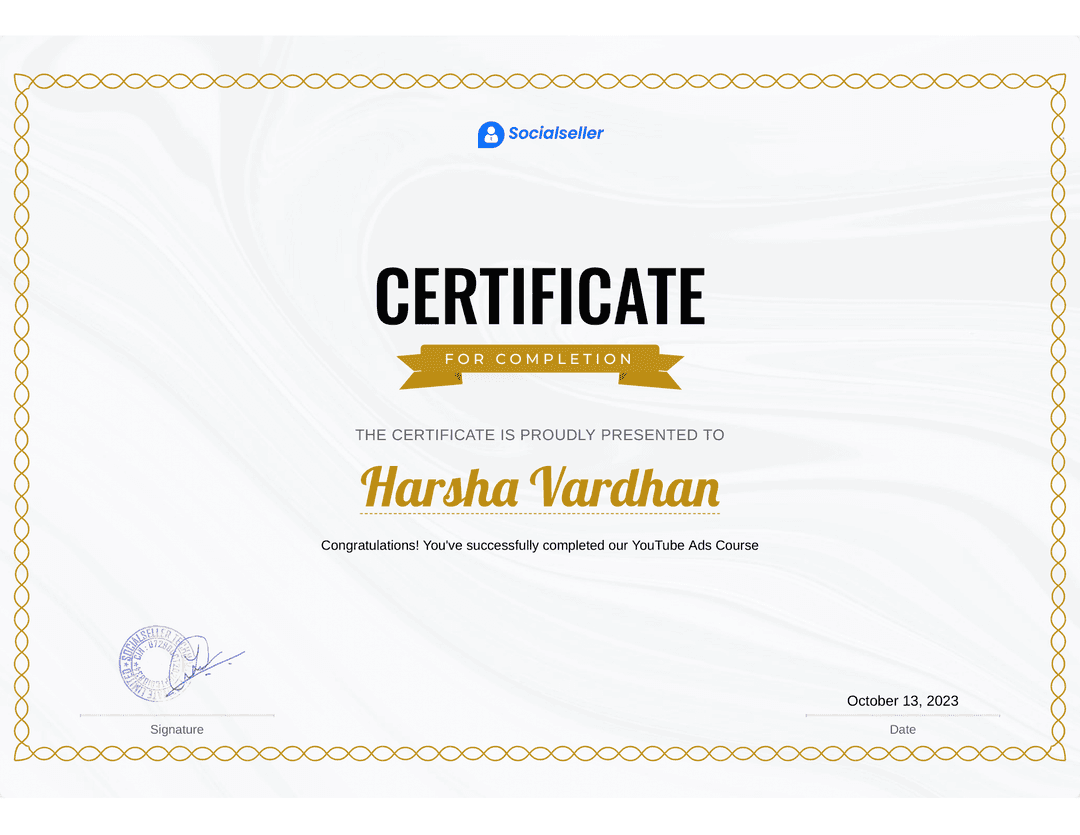
Task: Click the dotted line under Signature
Action: click(x=176, y=714)
